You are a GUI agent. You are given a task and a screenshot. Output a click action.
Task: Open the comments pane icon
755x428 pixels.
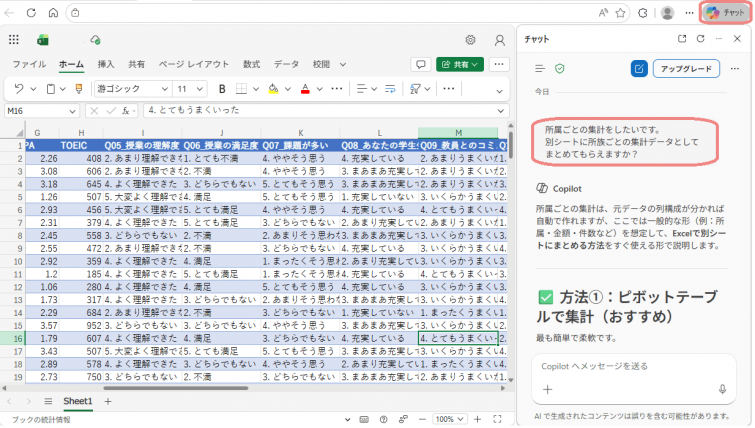pyautogui.click(x=421, y=65)
